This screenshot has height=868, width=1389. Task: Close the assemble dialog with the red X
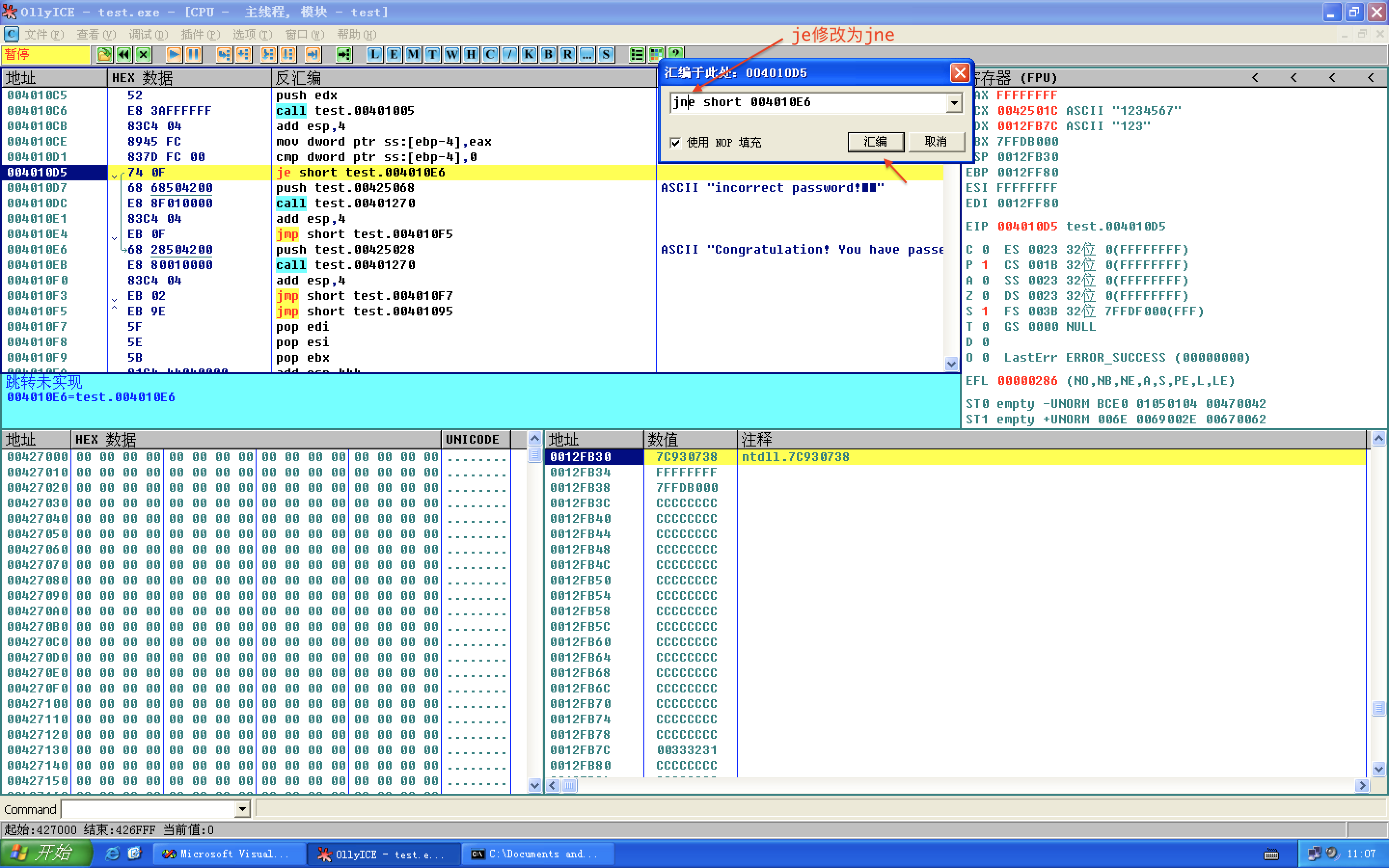pos(960,73)
